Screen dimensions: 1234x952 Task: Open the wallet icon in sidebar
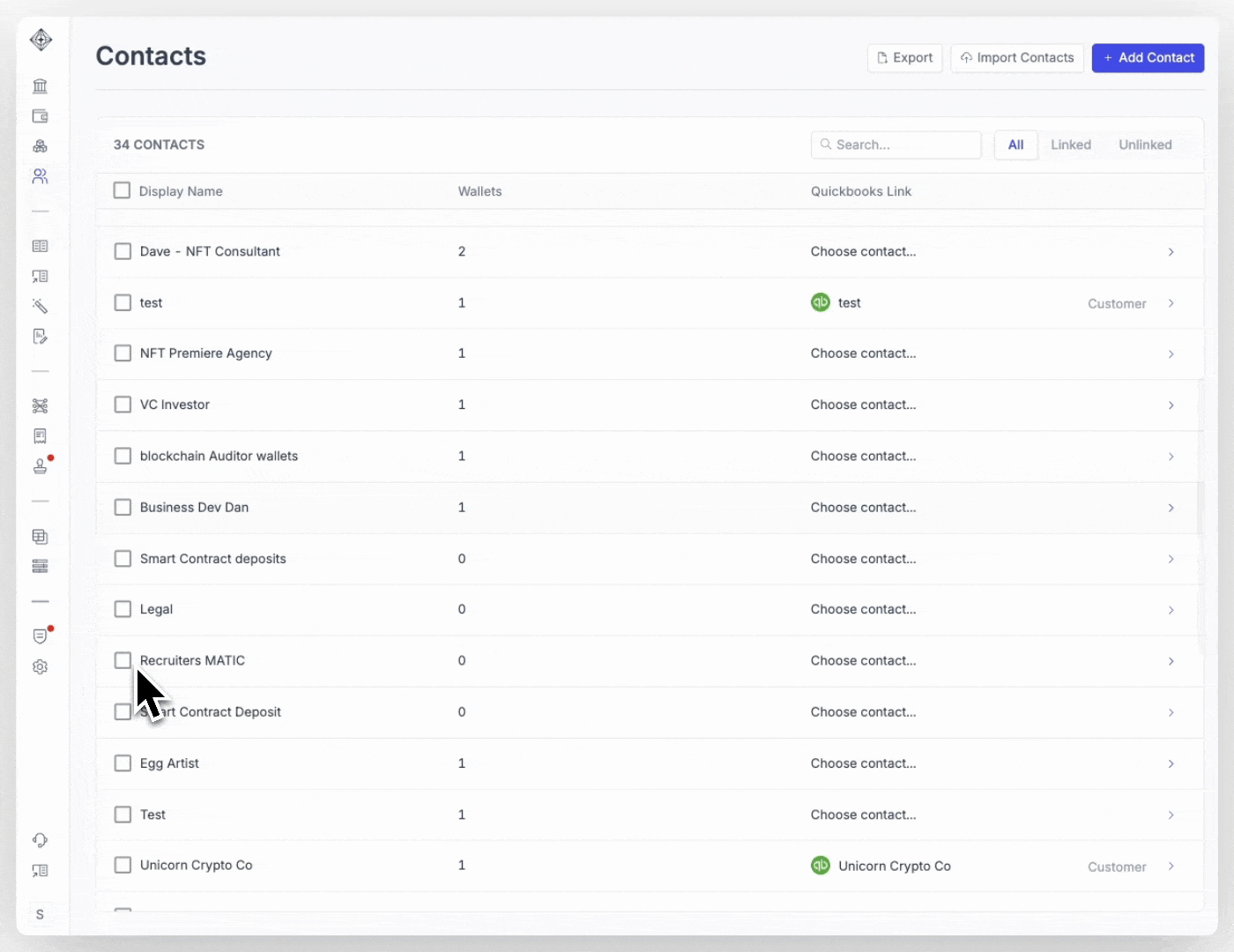pyautogui.click(x=40, y=116)
